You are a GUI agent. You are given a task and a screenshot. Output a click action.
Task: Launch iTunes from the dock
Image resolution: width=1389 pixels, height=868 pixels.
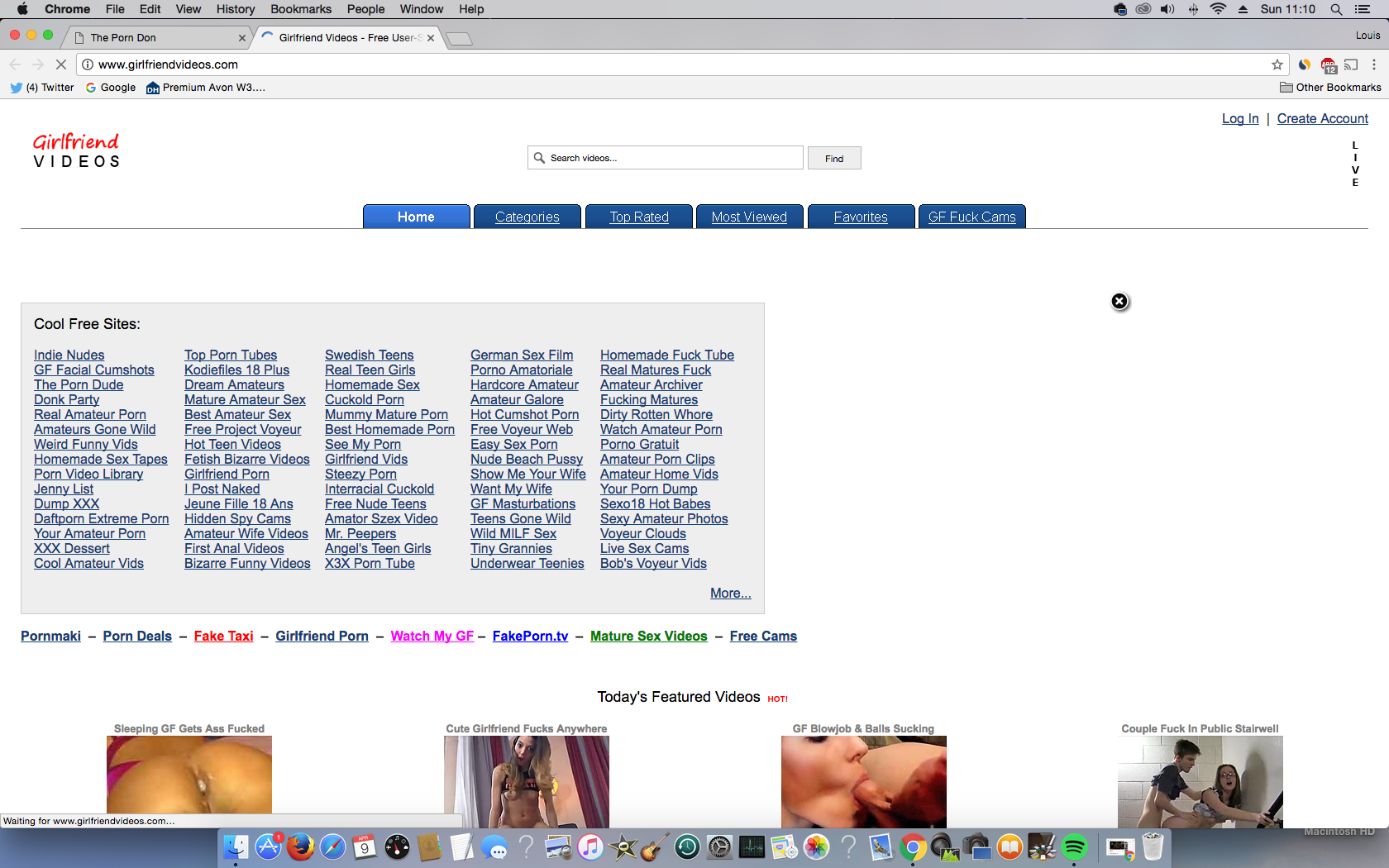click(x=590, y=847)
